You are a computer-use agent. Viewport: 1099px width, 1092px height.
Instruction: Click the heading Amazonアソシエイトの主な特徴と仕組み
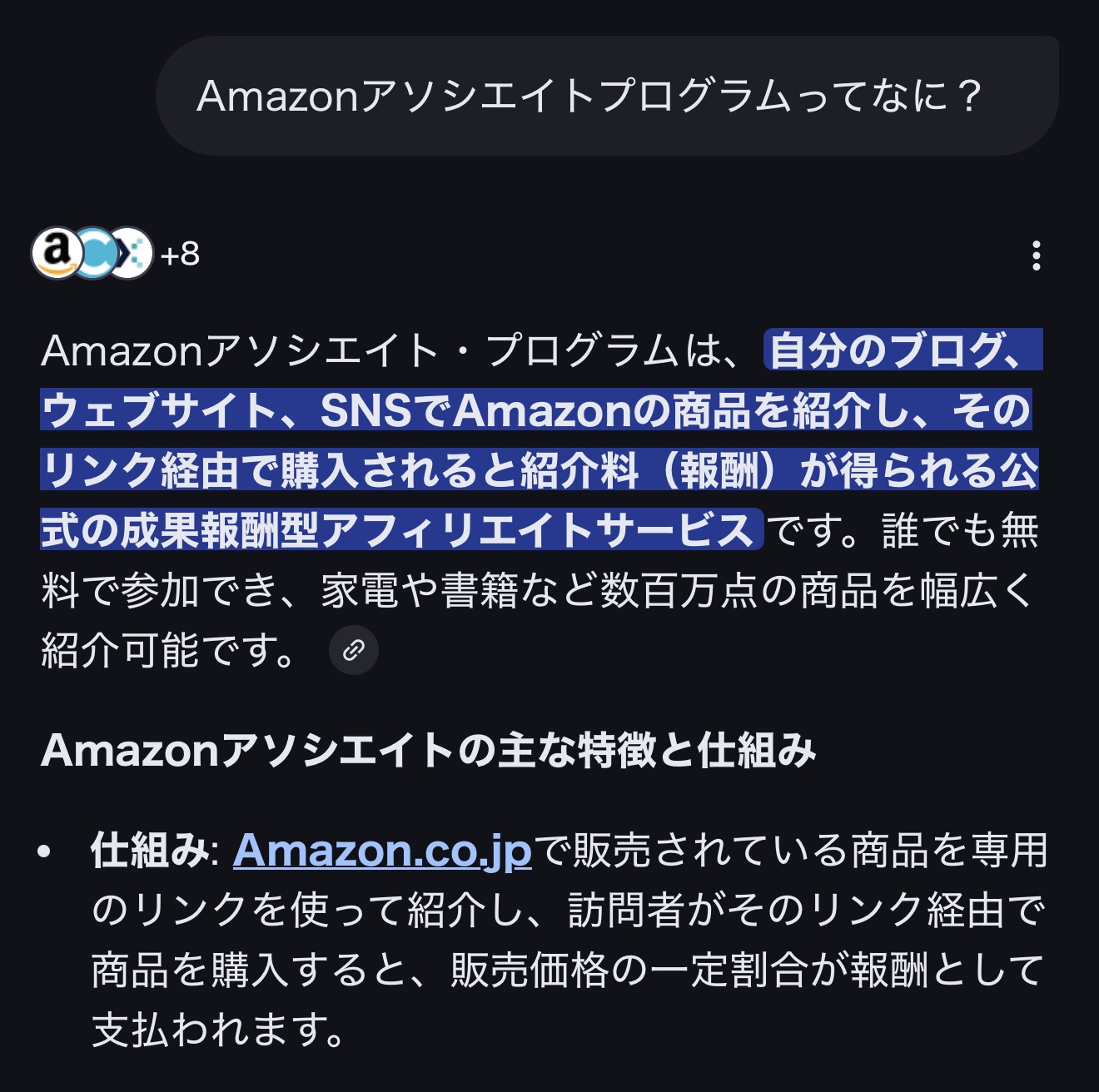coord(428,750)
